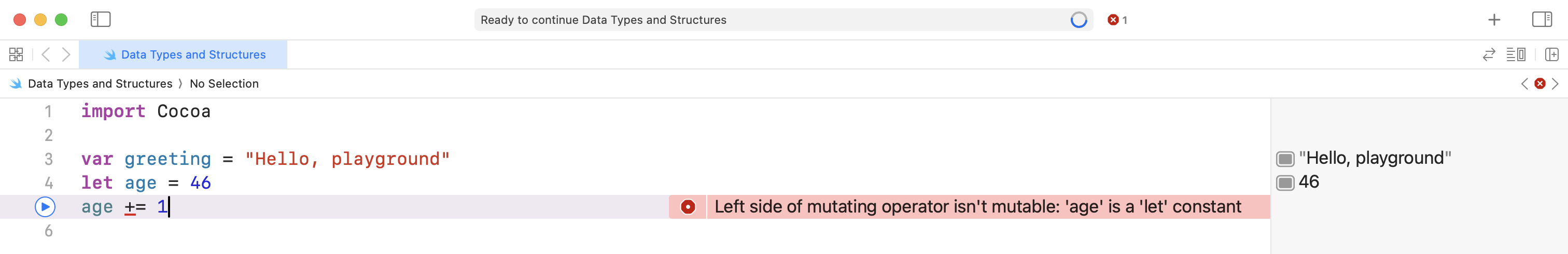Click the code review arrows icon

point(1488,55)
